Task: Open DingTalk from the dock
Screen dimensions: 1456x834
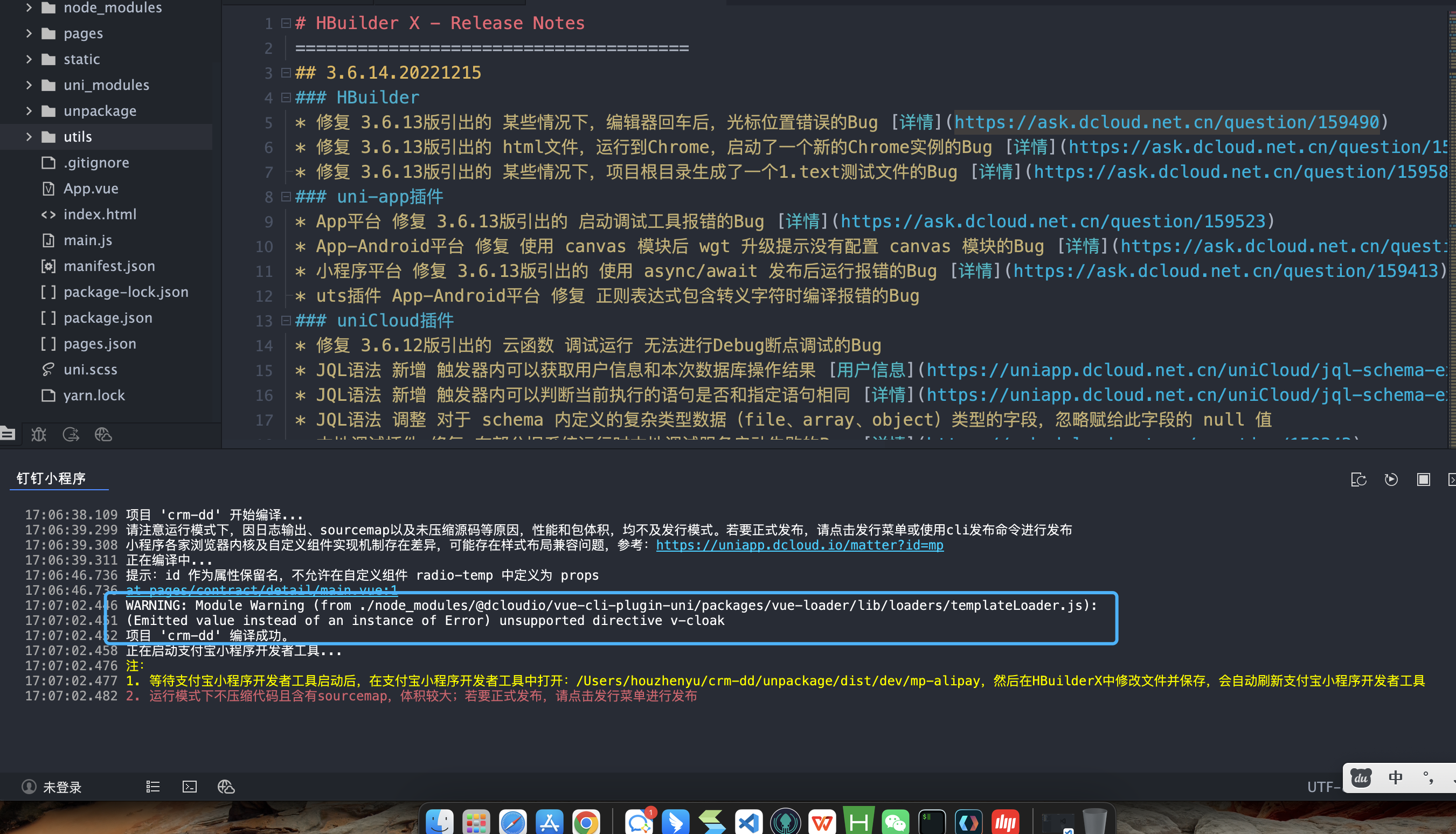Action: click(x=675, y=823)
